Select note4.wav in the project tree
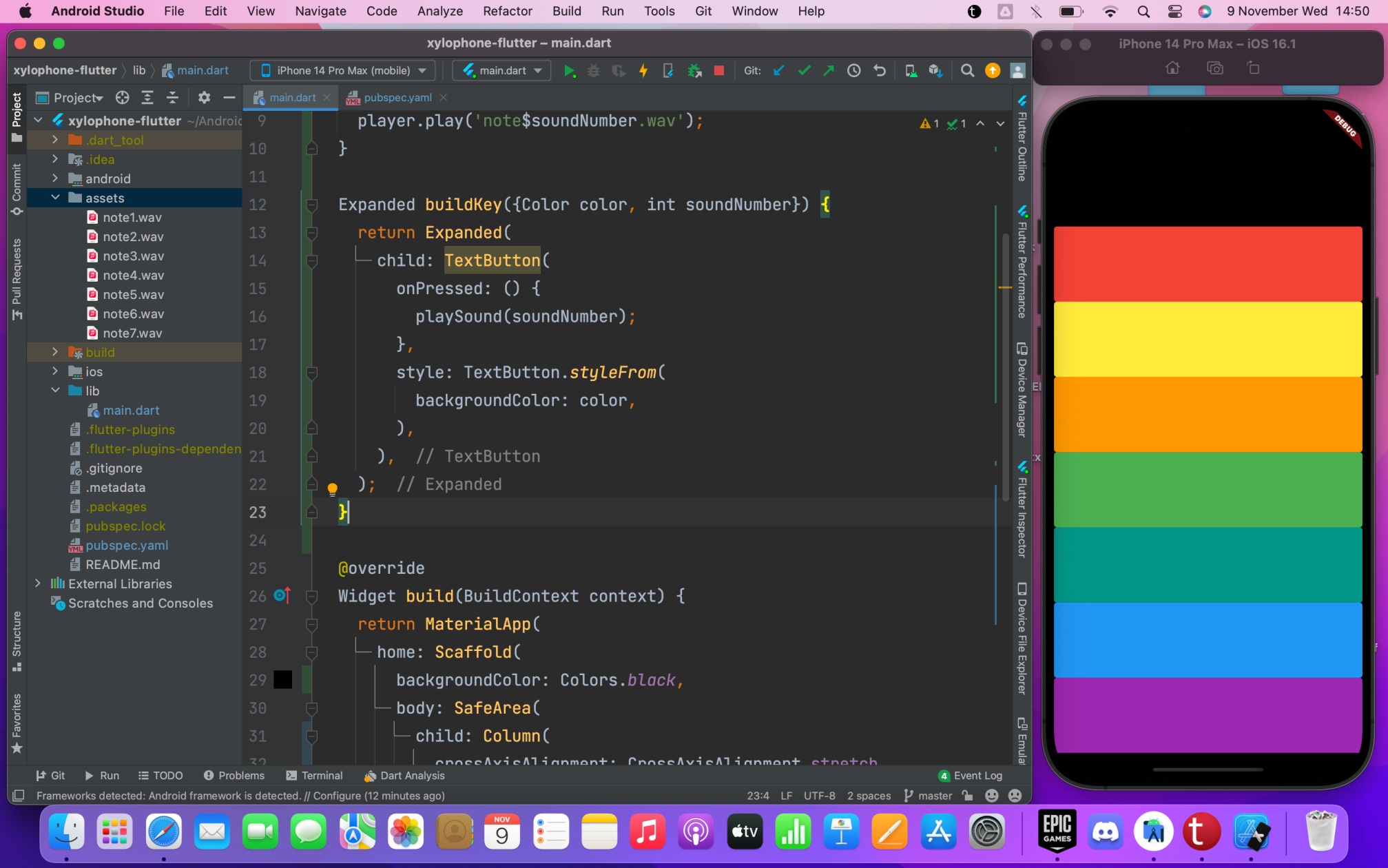This screenshot has width=1388, height=868. pos(134,275)
